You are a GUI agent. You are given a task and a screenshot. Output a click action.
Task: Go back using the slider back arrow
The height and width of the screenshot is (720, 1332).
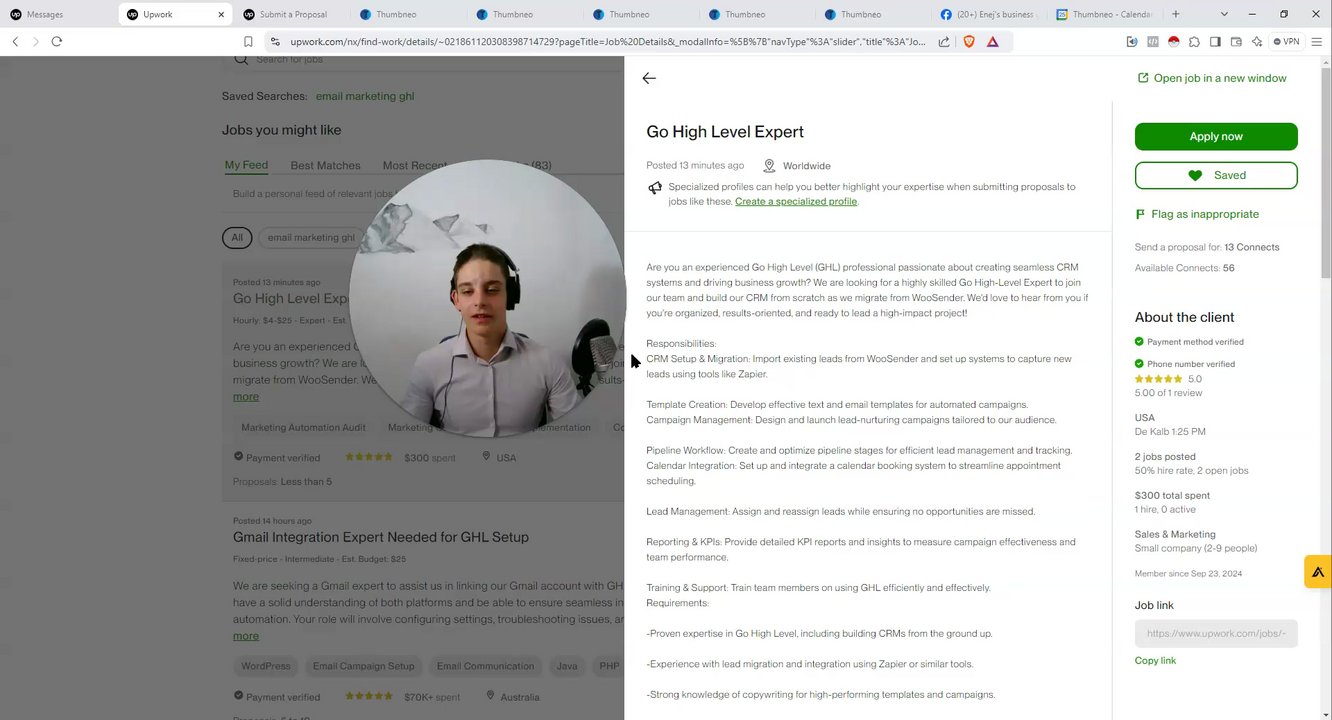click(x=649, y=78)
